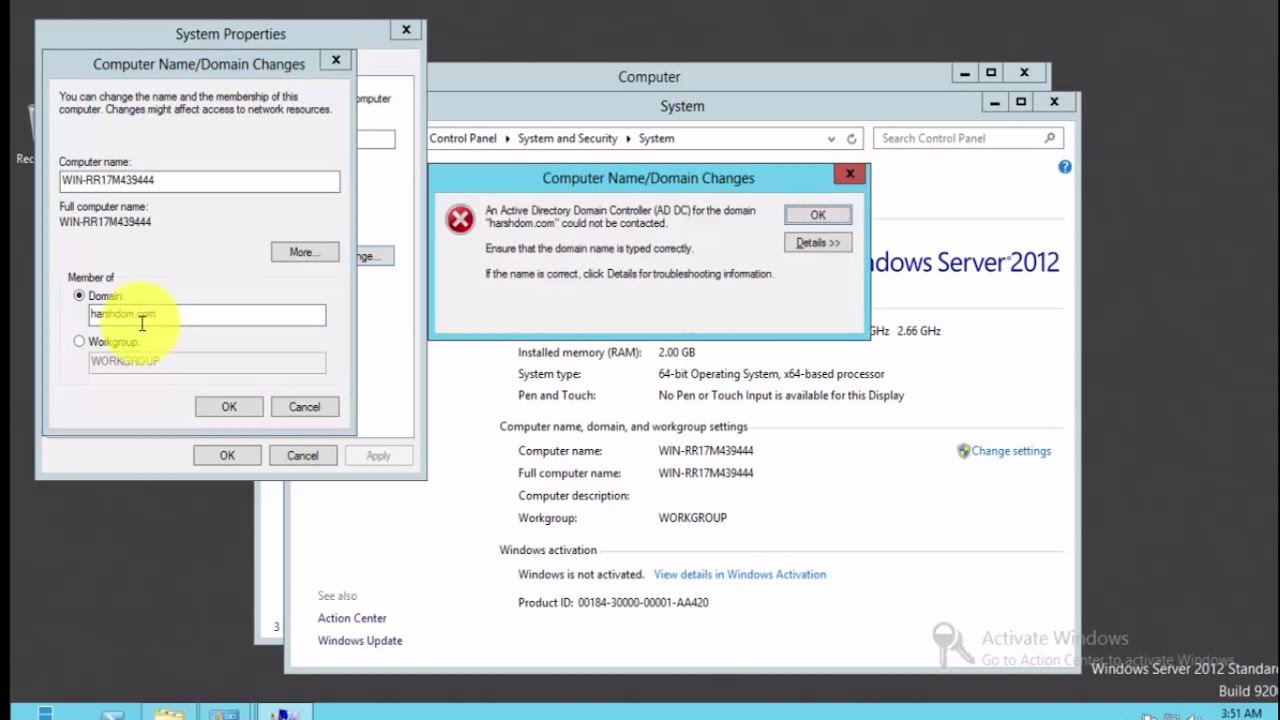The height and width of the screenshot is (720, 1280).
Task: Expand Details in the error dialog
Action: 818,243
